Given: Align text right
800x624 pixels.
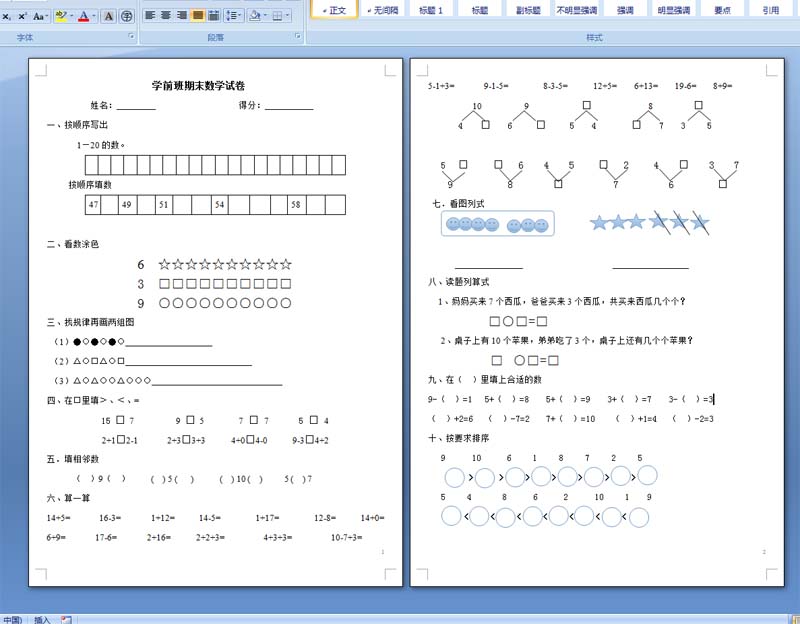Looking at the screenshot, I should click(182, 15).
